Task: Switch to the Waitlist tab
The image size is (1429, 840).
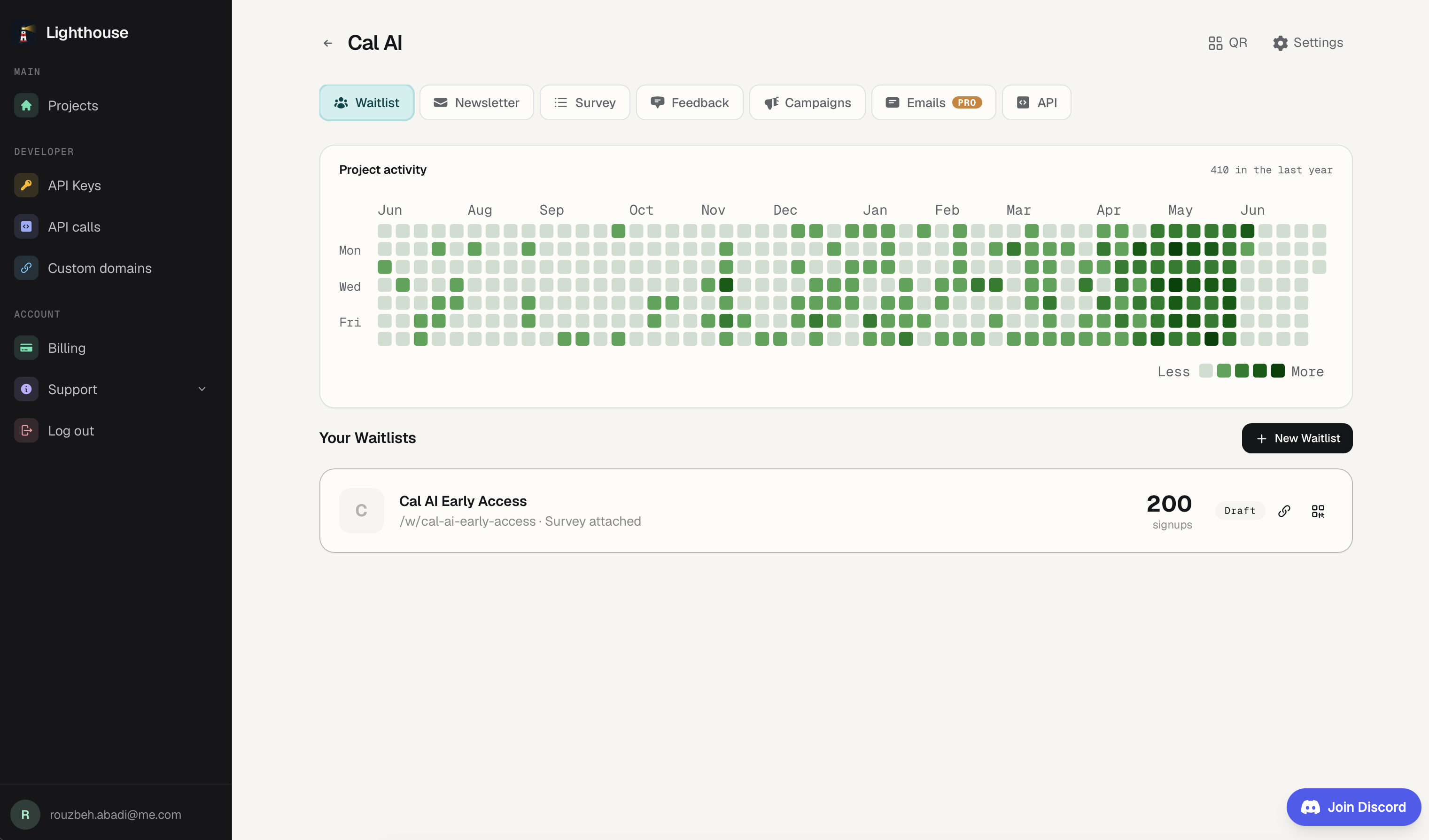Action: [367, 103]
